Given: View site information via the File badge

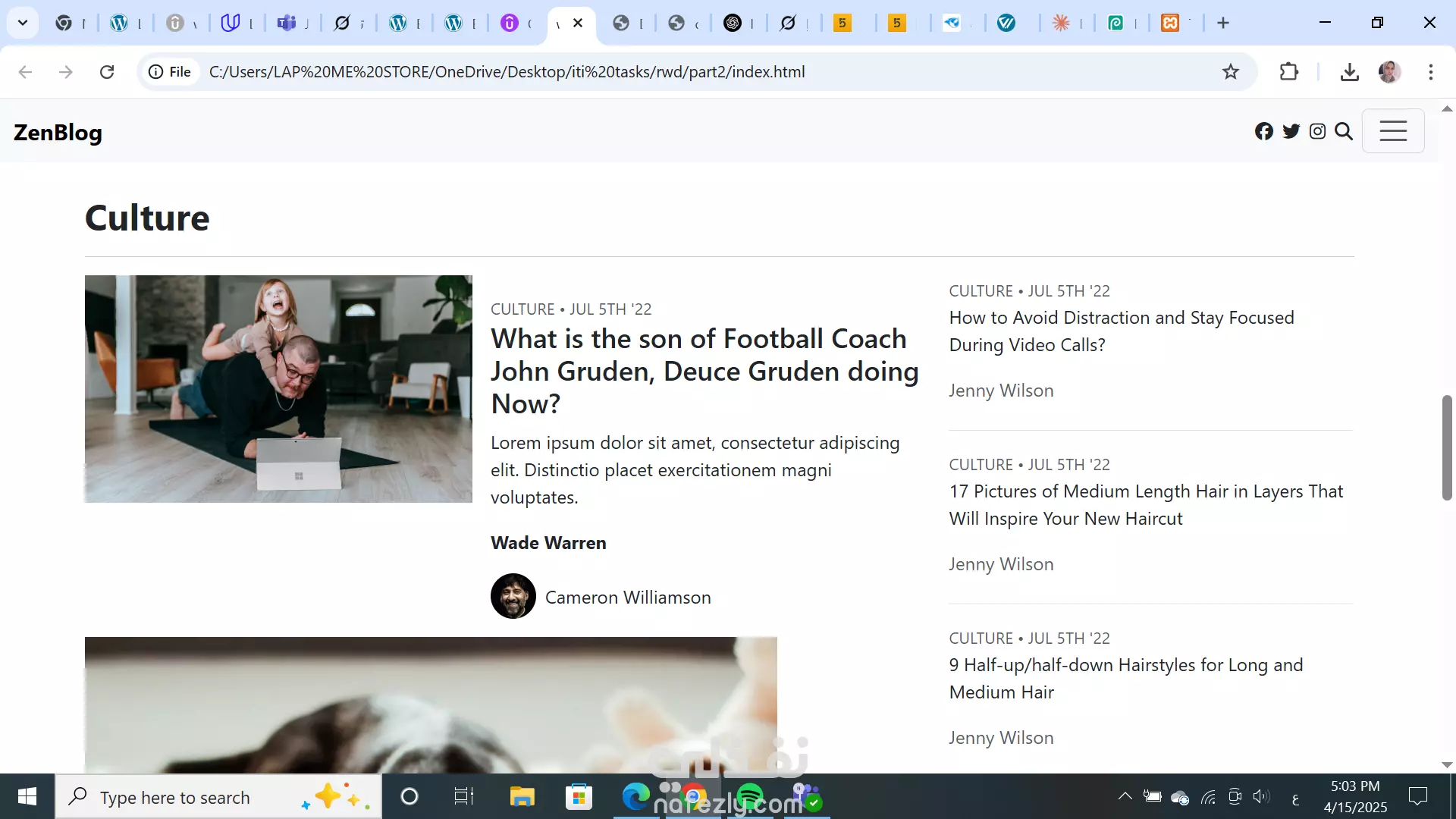Looking at the screenshot, I should (170, 72).
